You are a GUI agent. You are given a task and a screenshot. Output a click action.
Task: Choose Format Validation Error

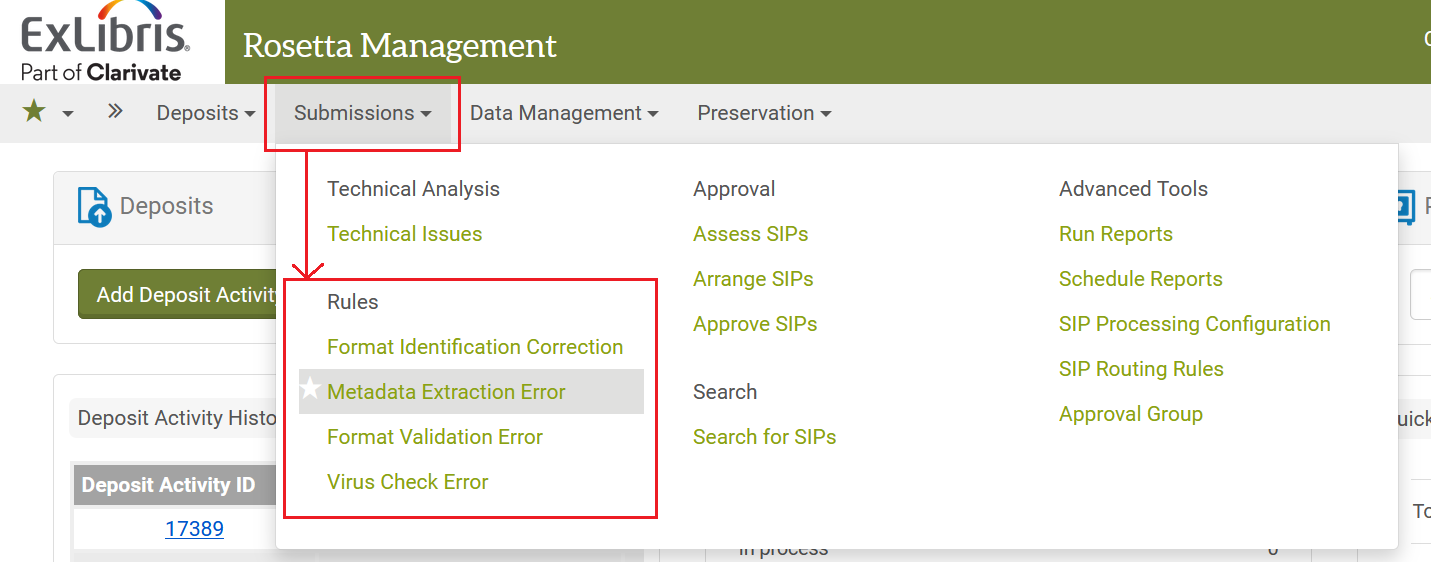point(435,437)
